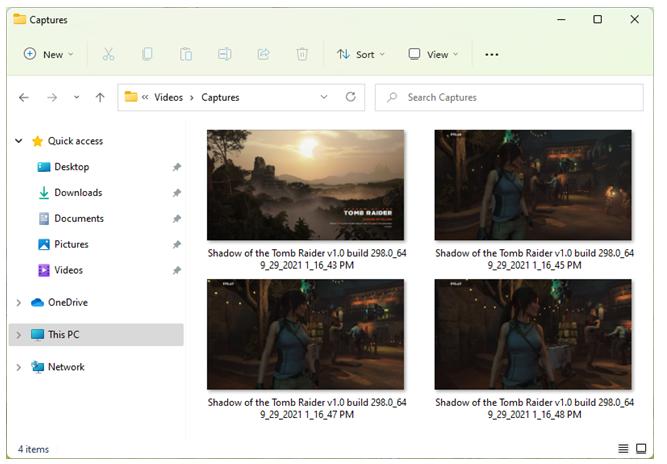The width and height of the screenshot is (667, 464).
Task: Click the pin icon beside Downloads
Action: click(177, 193)
